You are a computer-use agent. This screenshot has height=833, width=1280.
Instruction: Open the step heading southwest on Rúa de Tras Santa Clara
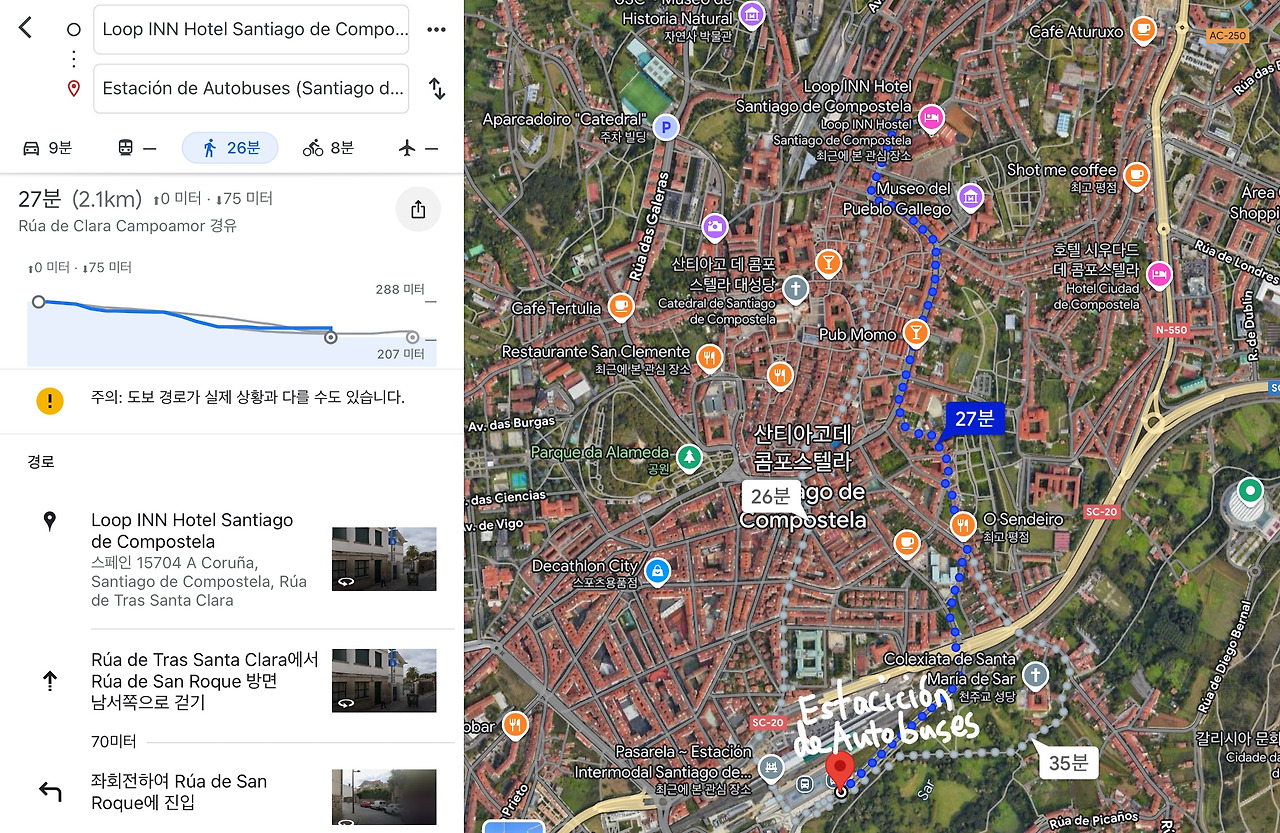232,681
